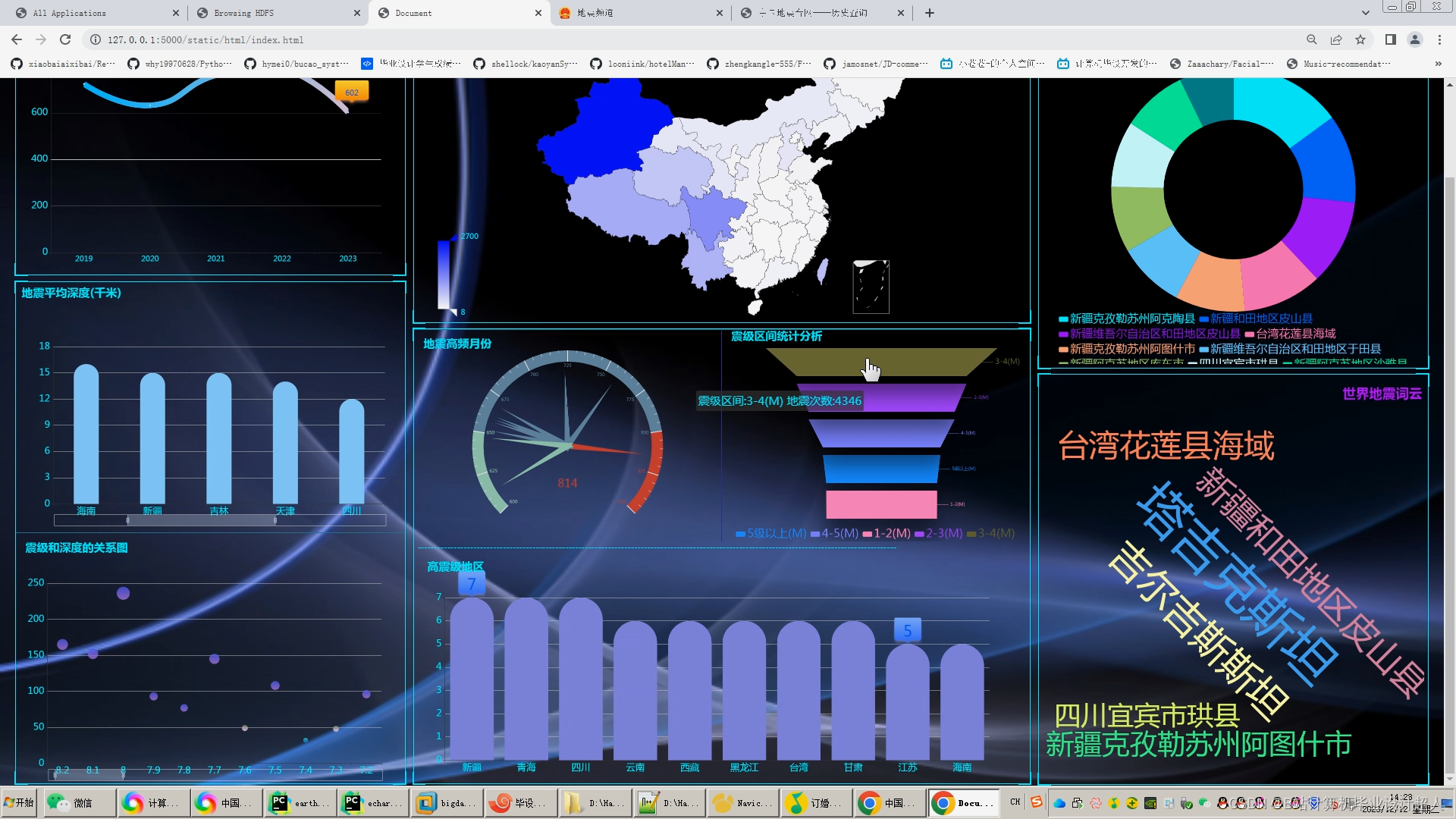Open the 360 security tray icon
This screenshot has height=819, width=1456.
click(1131, 804)
